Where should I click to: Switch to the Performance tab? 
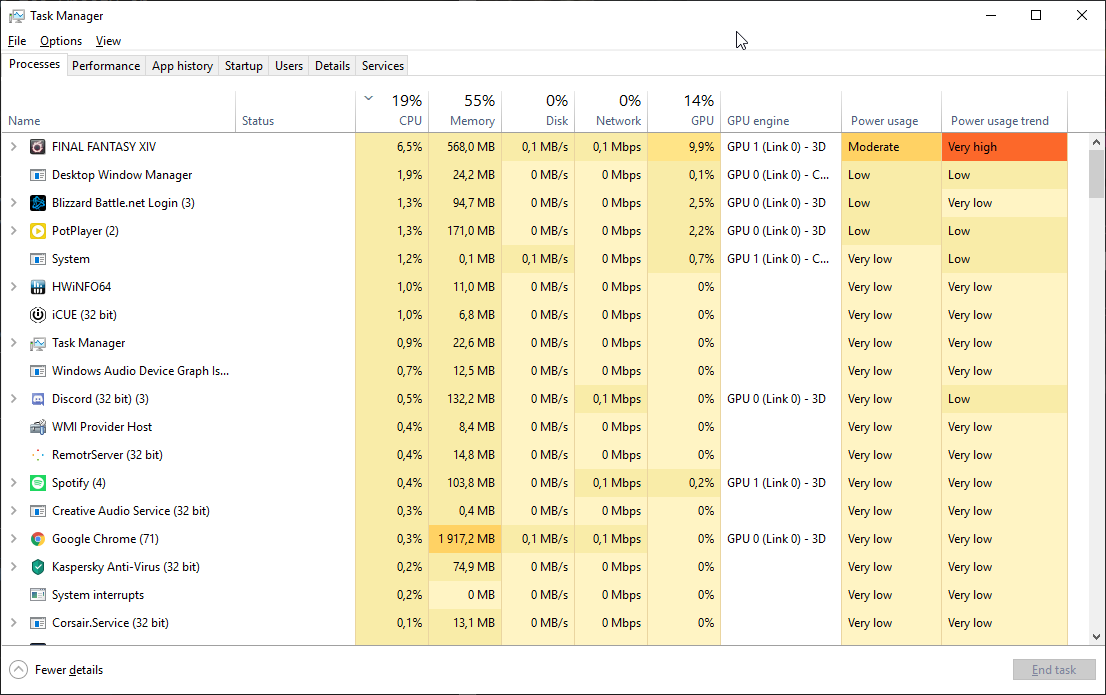pos(106,66)
